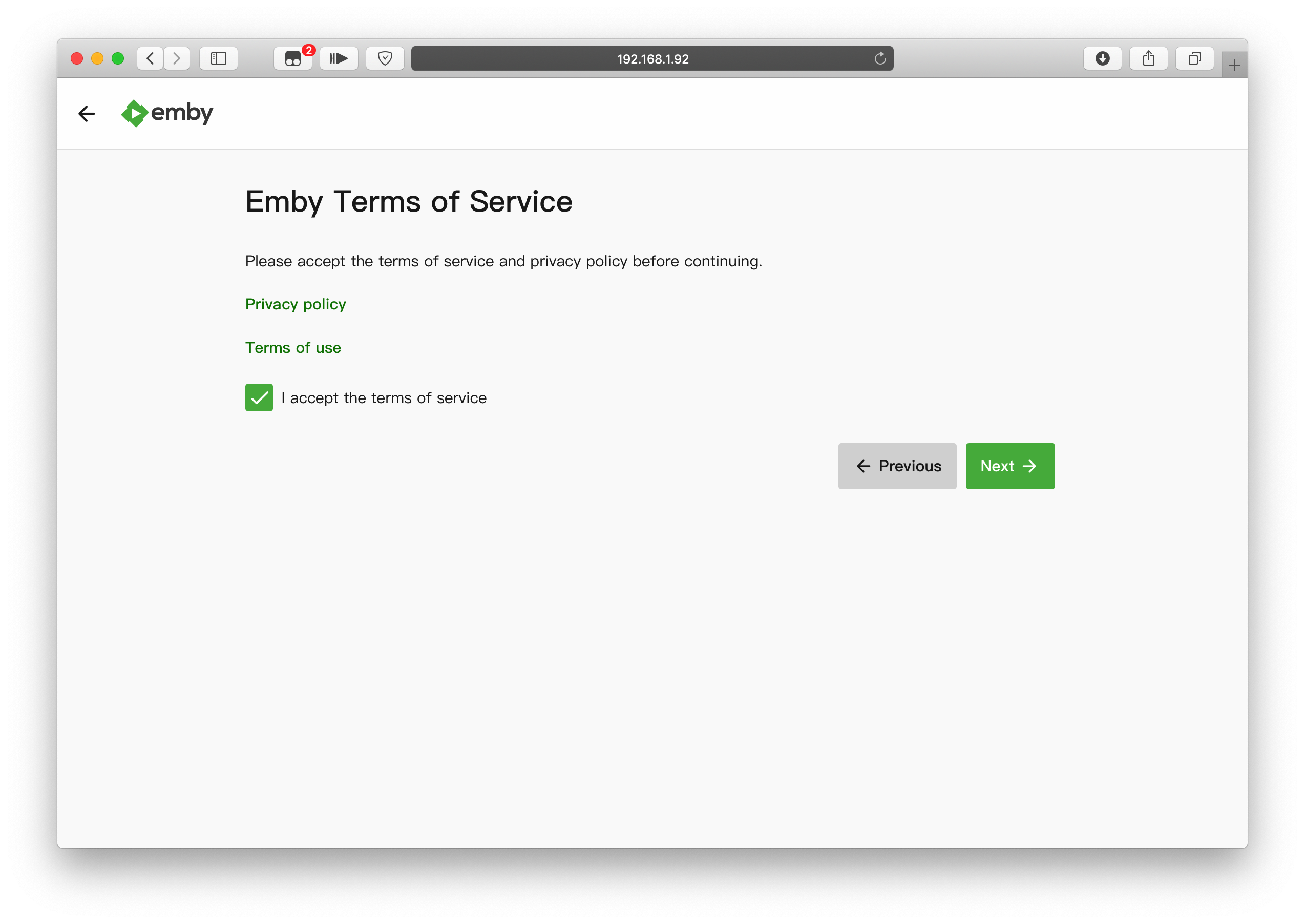Image resolution: width=1305 pixels, height=924 pixels.
Task: Open the shield privacy extension icon
Action: tap(385, 58)
